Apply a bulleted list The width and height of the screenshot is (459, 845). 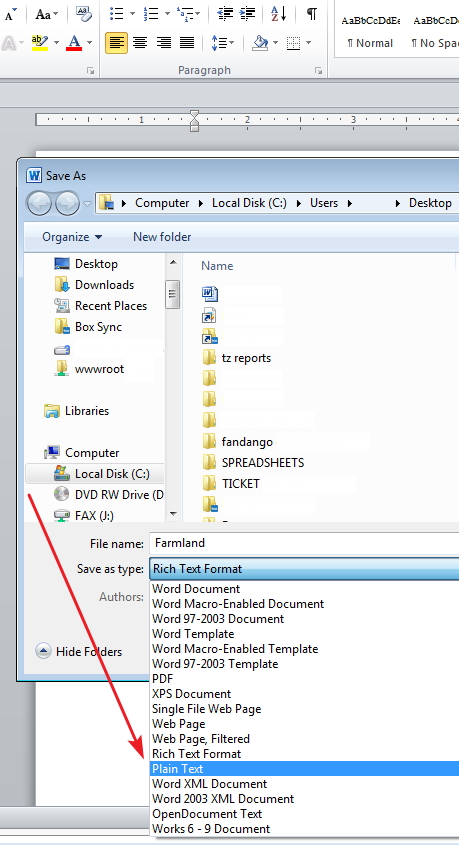tap(116, 14)
